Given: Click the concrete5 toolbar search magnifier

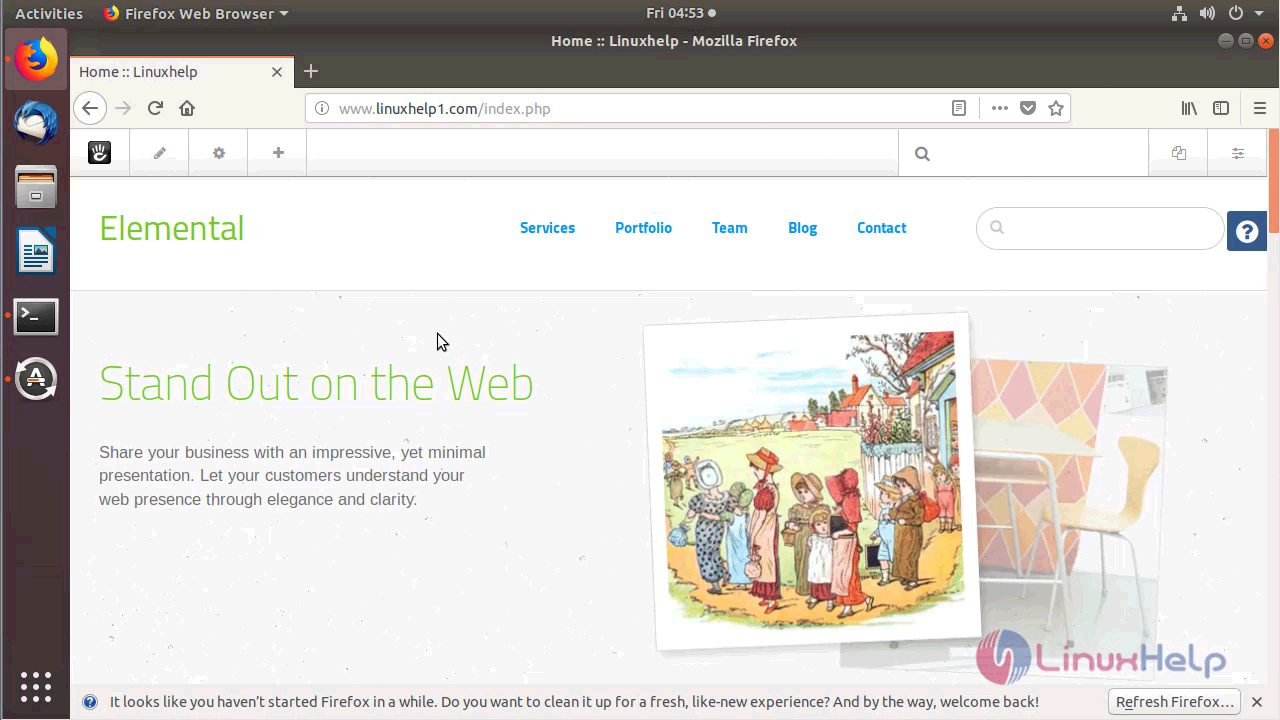Looking at the screenshot, I should pyautogui.click(x=922, y=154).
